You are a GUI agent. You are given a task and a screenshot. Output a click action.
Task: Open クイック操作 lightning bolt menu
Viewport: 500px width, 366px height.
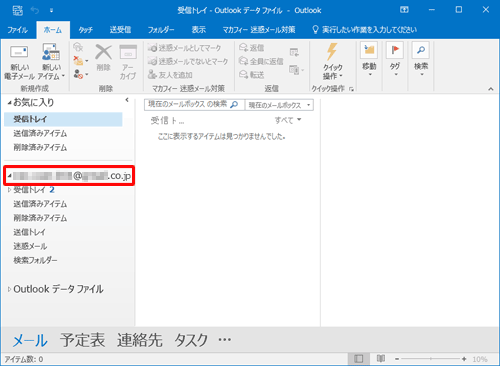[x=332, y=62]
